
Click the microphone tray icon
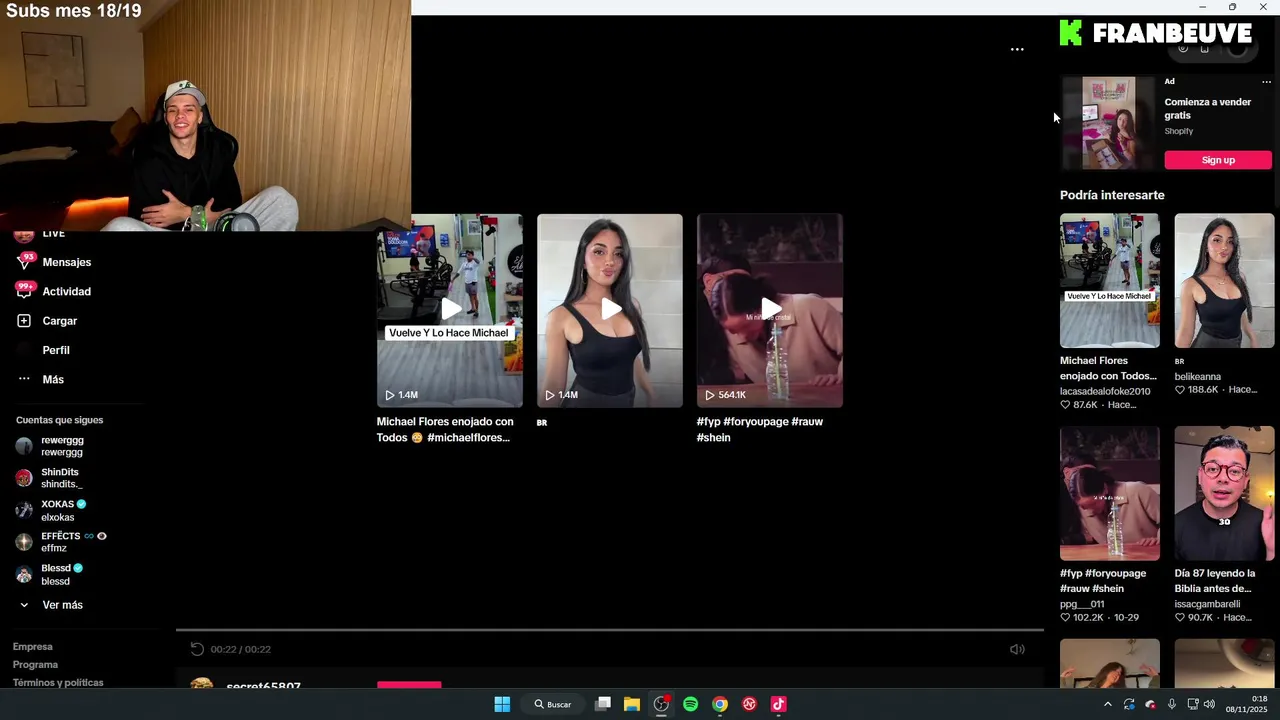pyautogui.click(x=1171, y=704)
